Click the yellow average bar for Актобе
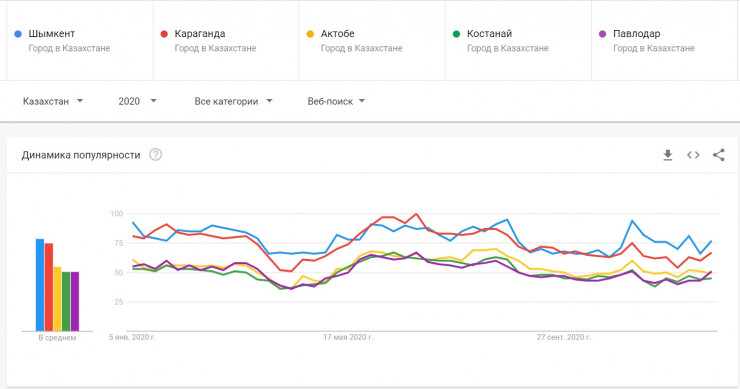The height and width of the screenshot is (389, 740). point(58,299)
